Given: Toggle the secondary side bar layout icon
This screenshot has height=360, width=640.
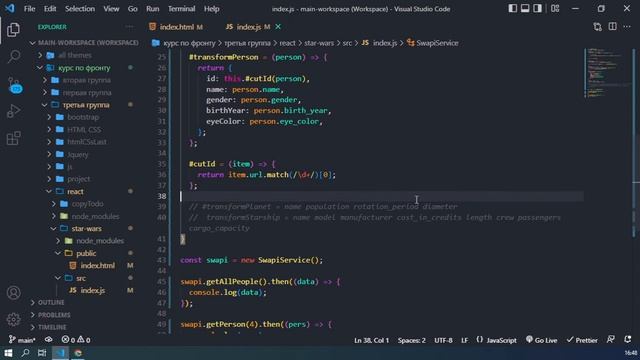Looking at the screenshot, I should (538, 9).
